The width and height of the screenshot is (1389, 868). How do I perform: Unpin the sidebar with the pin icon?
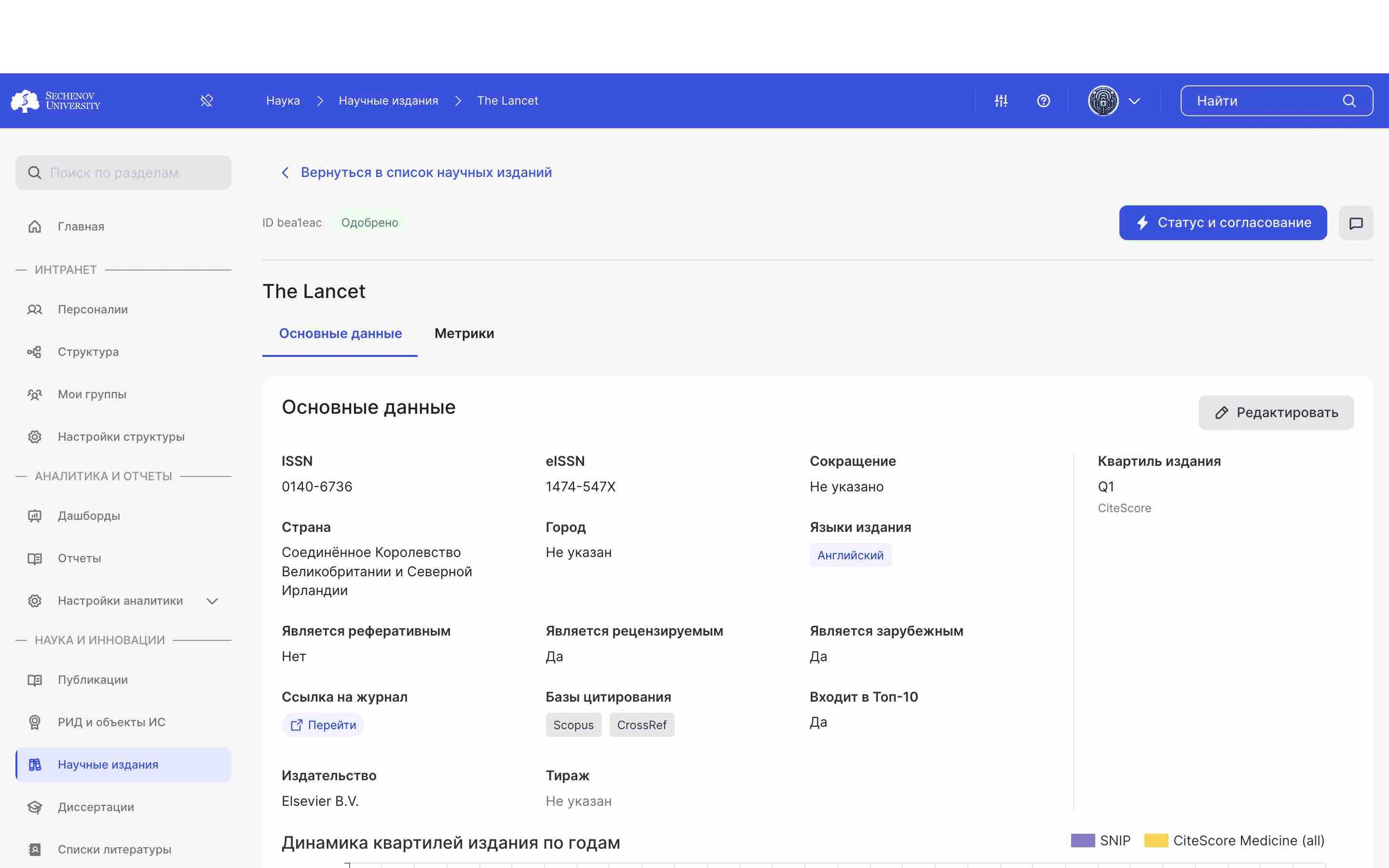click(x=206, y=101)
